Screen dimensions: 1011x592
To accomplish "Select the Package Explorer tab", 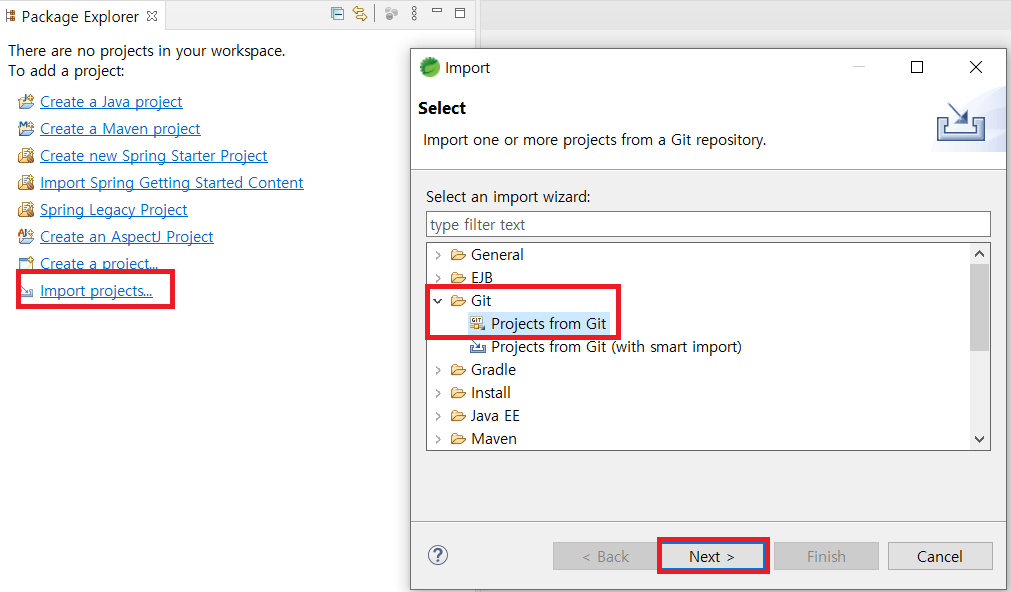I will tap(81, 16).
